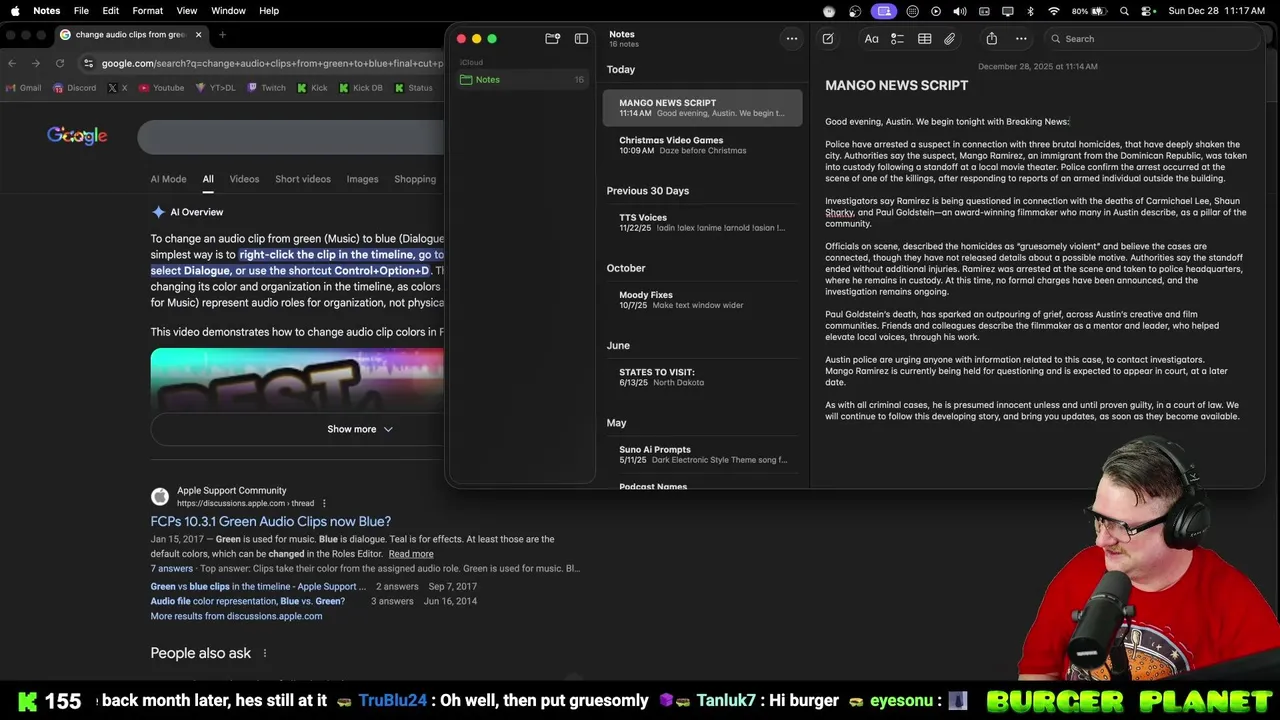Click Chrome address bar URL
1280x720 pixels.
(272, 63)
